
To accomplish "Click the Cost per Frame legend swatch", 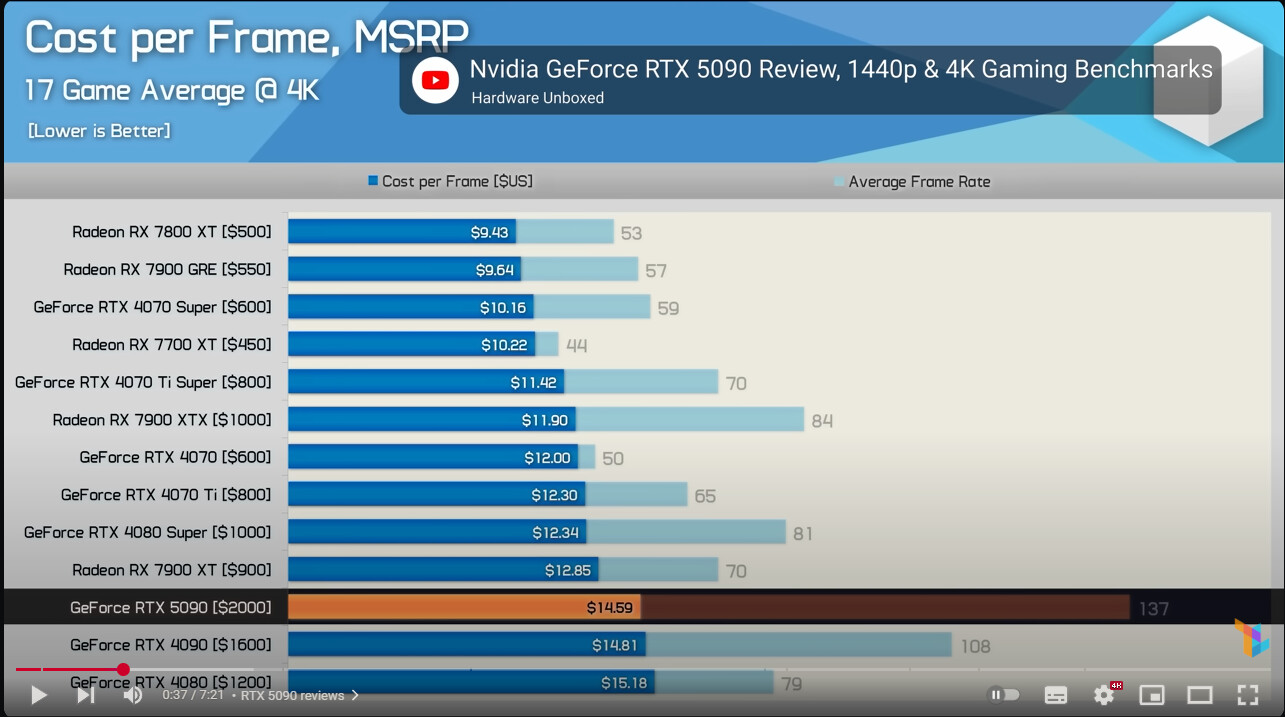I will [373, 181].
